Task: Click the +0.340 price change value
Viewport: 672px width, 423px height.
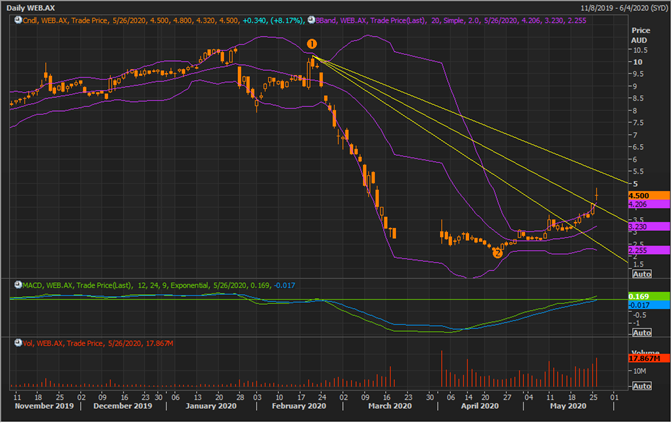Action: pos(254,20)
